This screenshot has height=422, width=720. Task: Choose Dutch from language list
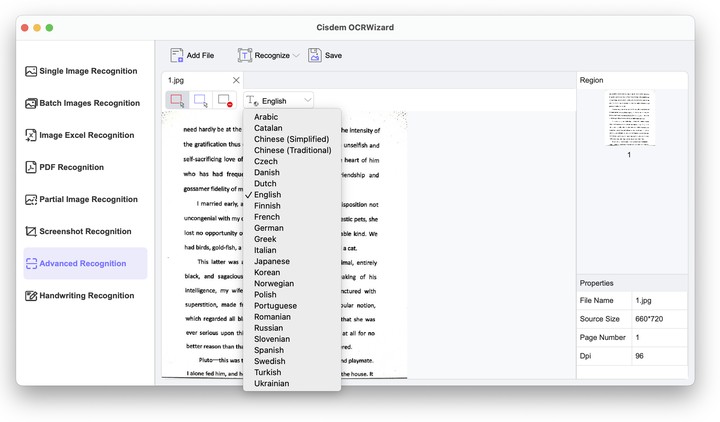292,184
